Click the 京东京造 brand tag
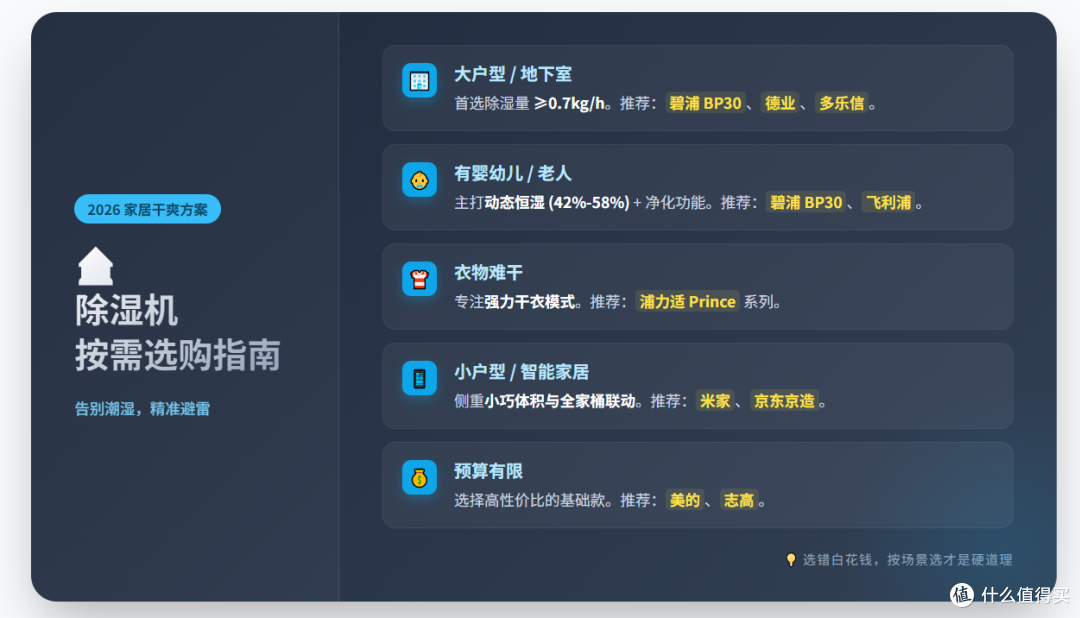 pyautogui.click(x=784, y=401)
